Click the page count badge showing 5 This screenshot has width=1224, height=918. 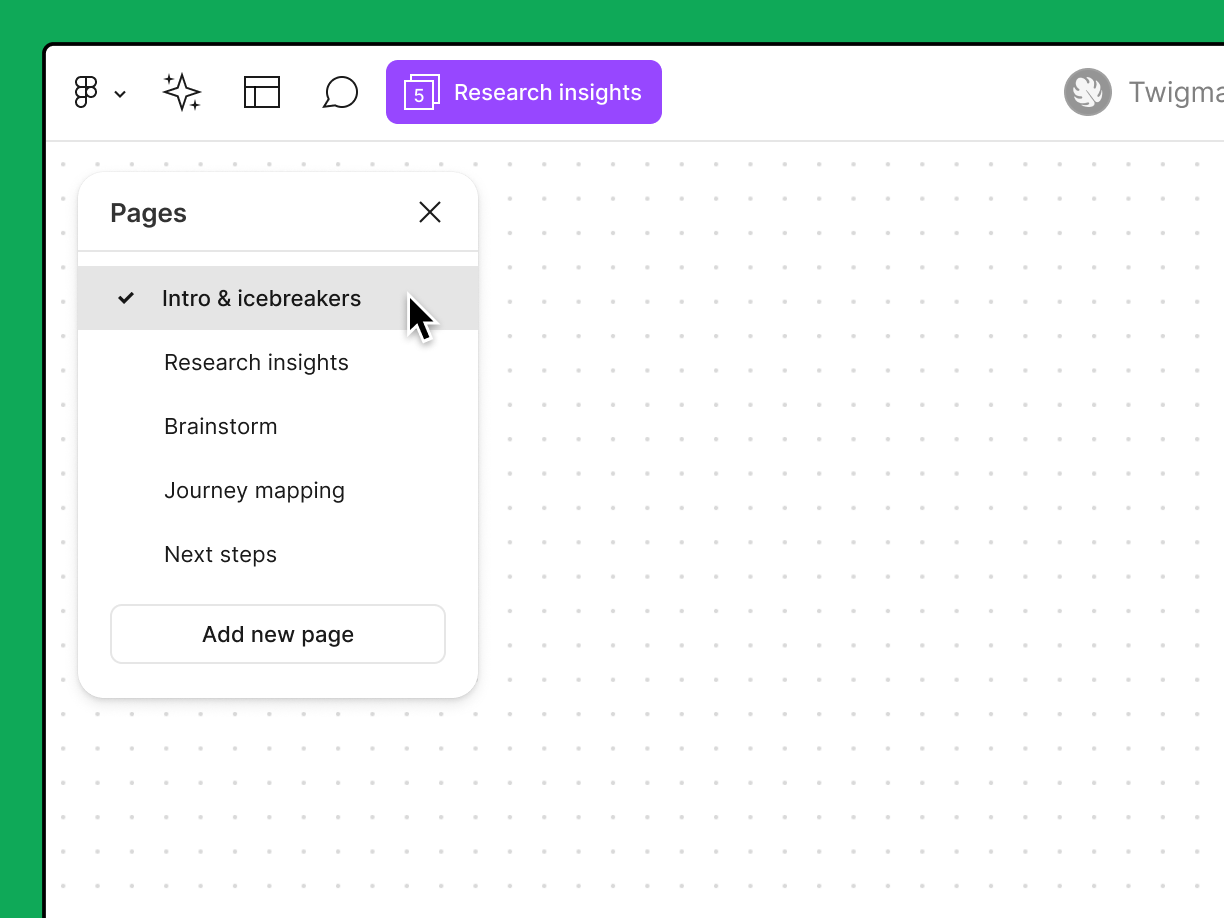(417, 96)
